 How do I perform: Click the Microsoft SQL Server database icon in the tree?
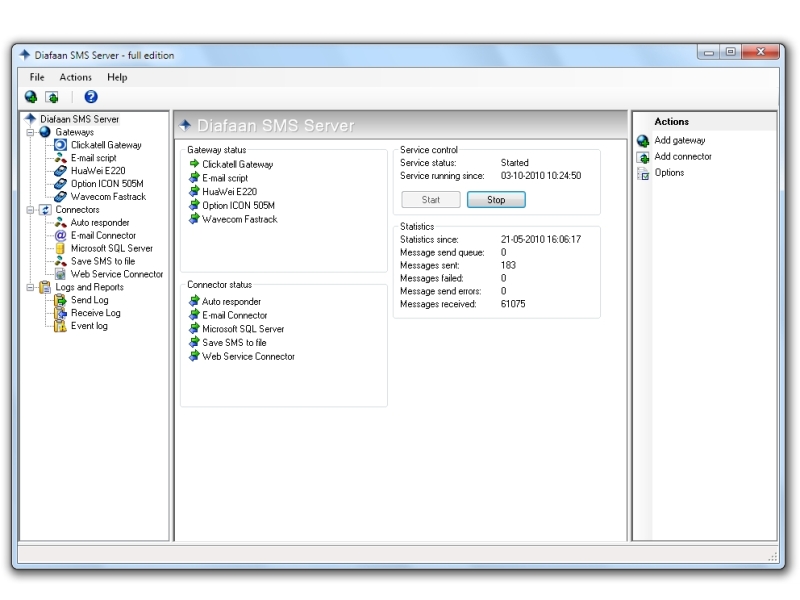click(60, 248)
